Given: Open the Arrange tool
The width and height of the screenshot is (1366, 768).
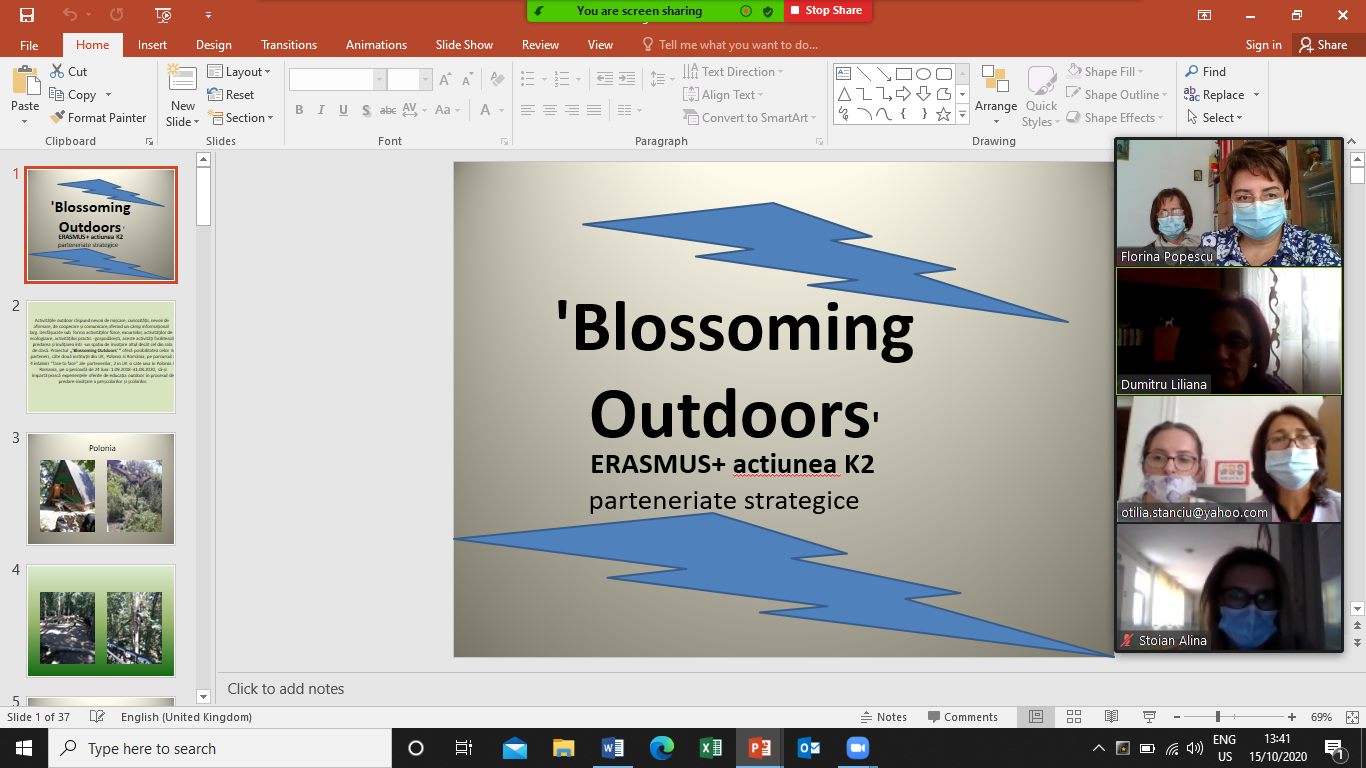Looking at the screenshot, I should [x=995, y=95].
